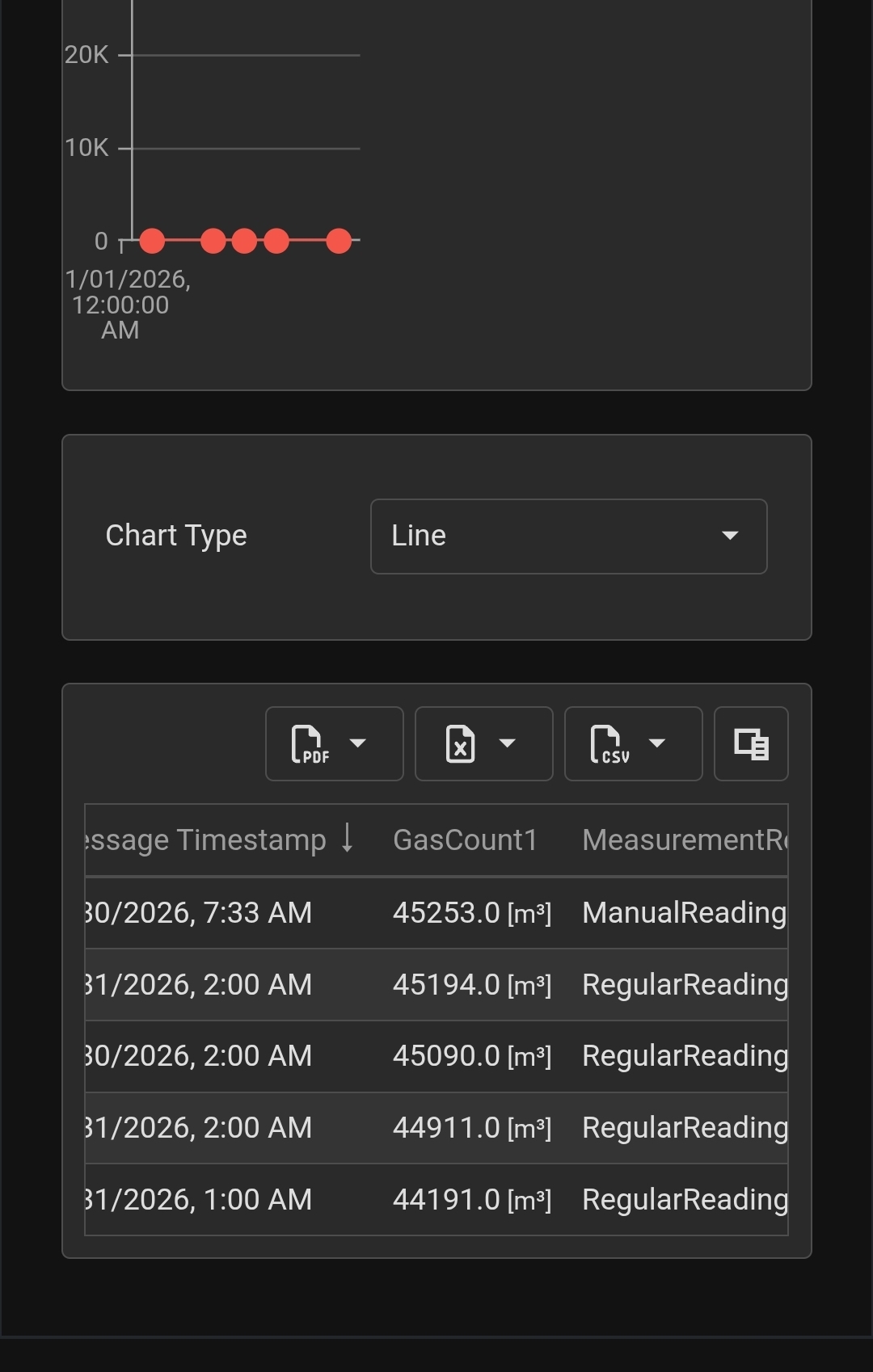This screenshot has height=1372, width=873.
Task: Expand the Excel export dropdown arrow
Action: click(x=508, y=743)
